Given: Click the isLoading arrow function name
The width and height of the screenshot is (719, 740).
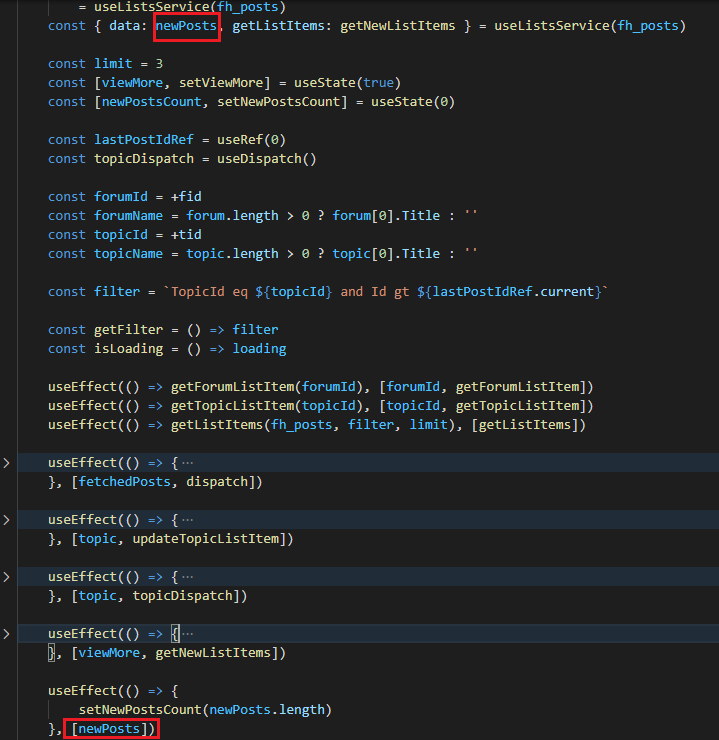Looking at the screenshot, I should coord(125,349).
